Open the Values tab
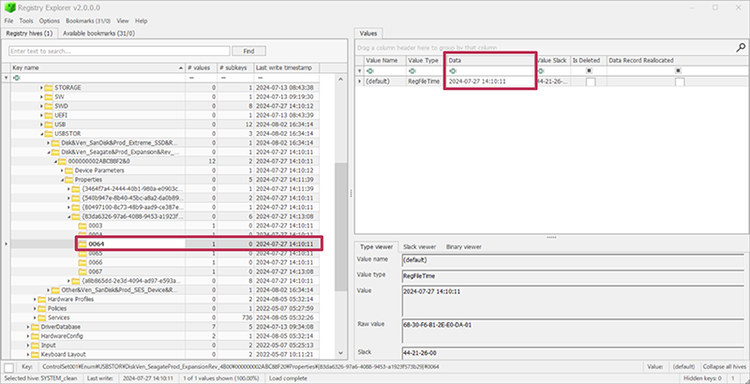750x384 pixels. coord(368,33)
